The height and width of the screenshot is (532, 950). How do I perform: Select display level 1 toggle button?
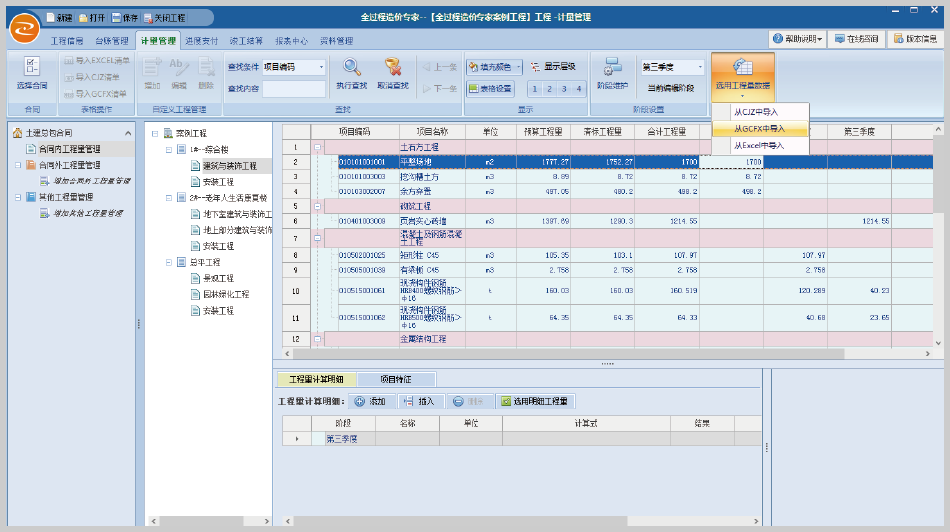pyautogui.click(x=534, y=89)
